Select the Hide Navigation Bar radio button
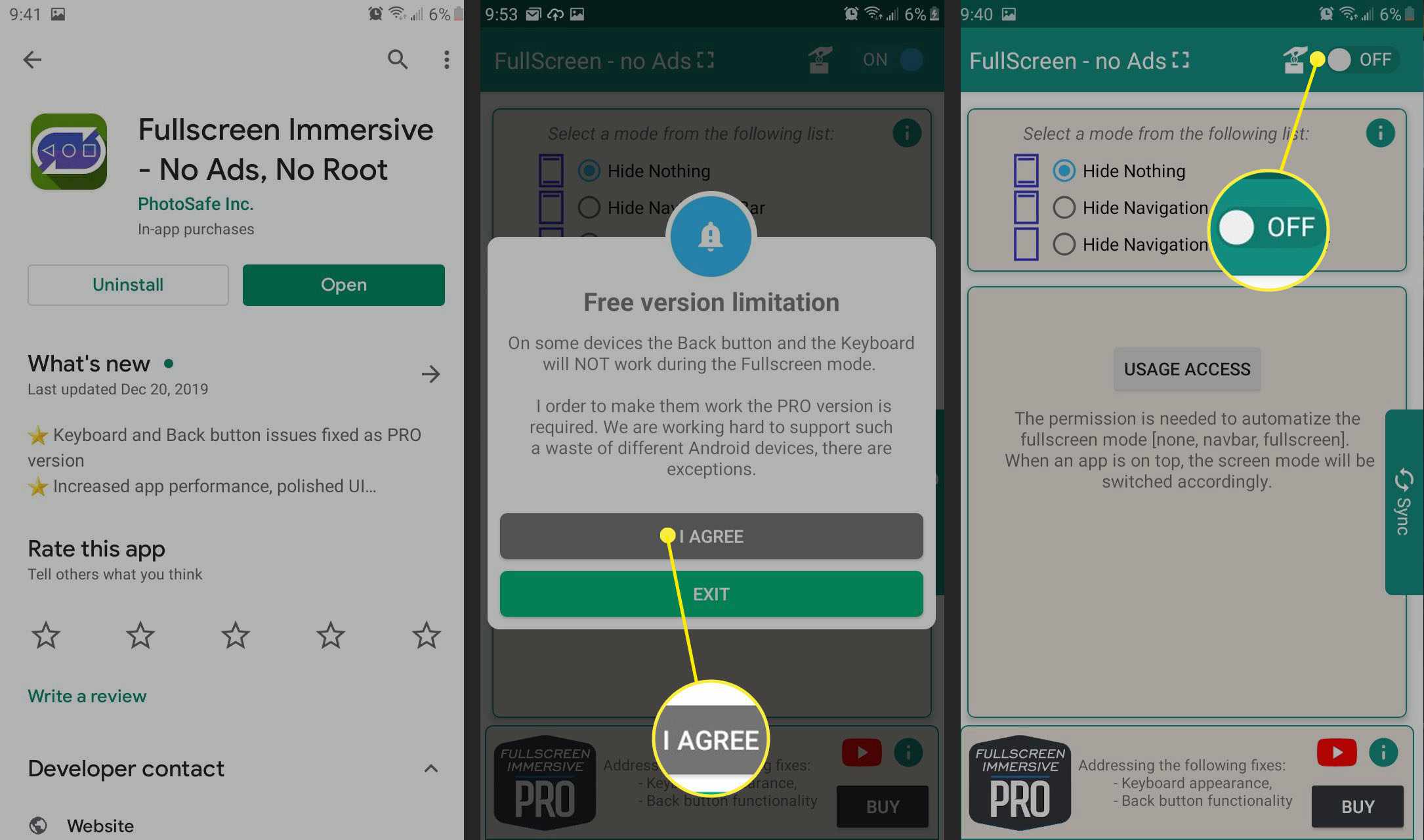Screen dimensions: 1424x840 coord(1063,206)
